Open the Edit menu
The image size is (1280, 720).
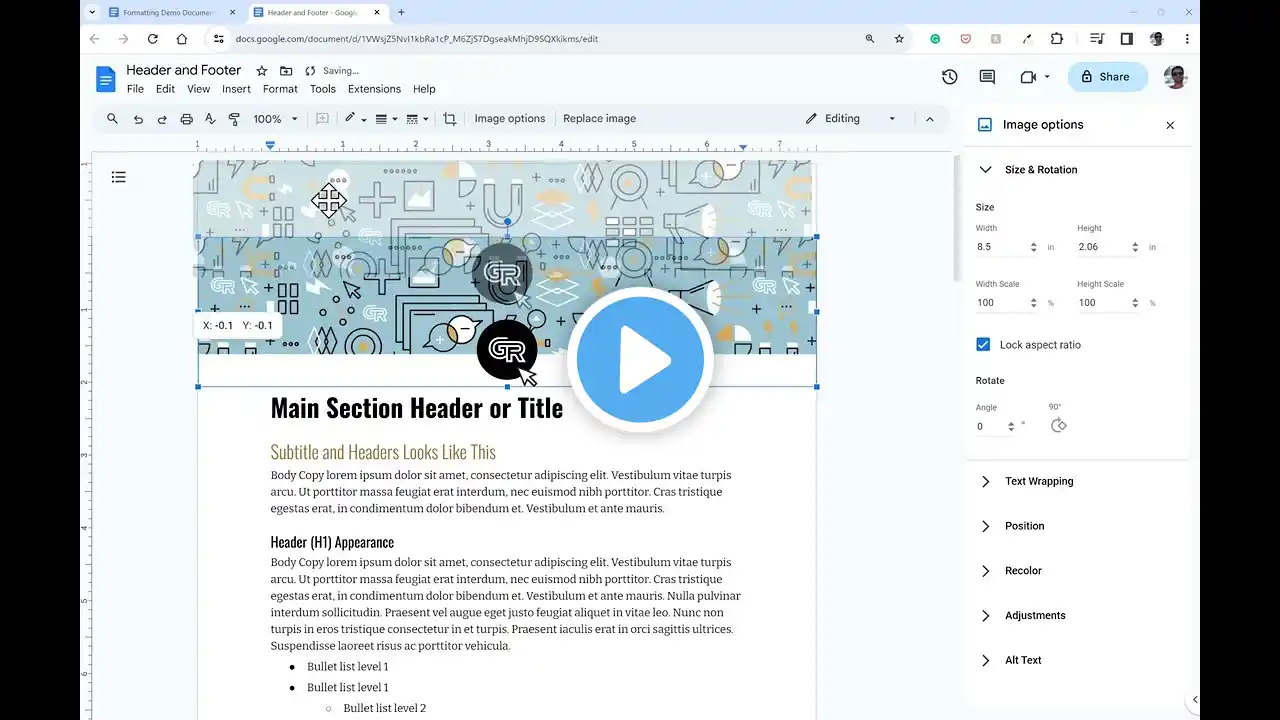[165, 89]
